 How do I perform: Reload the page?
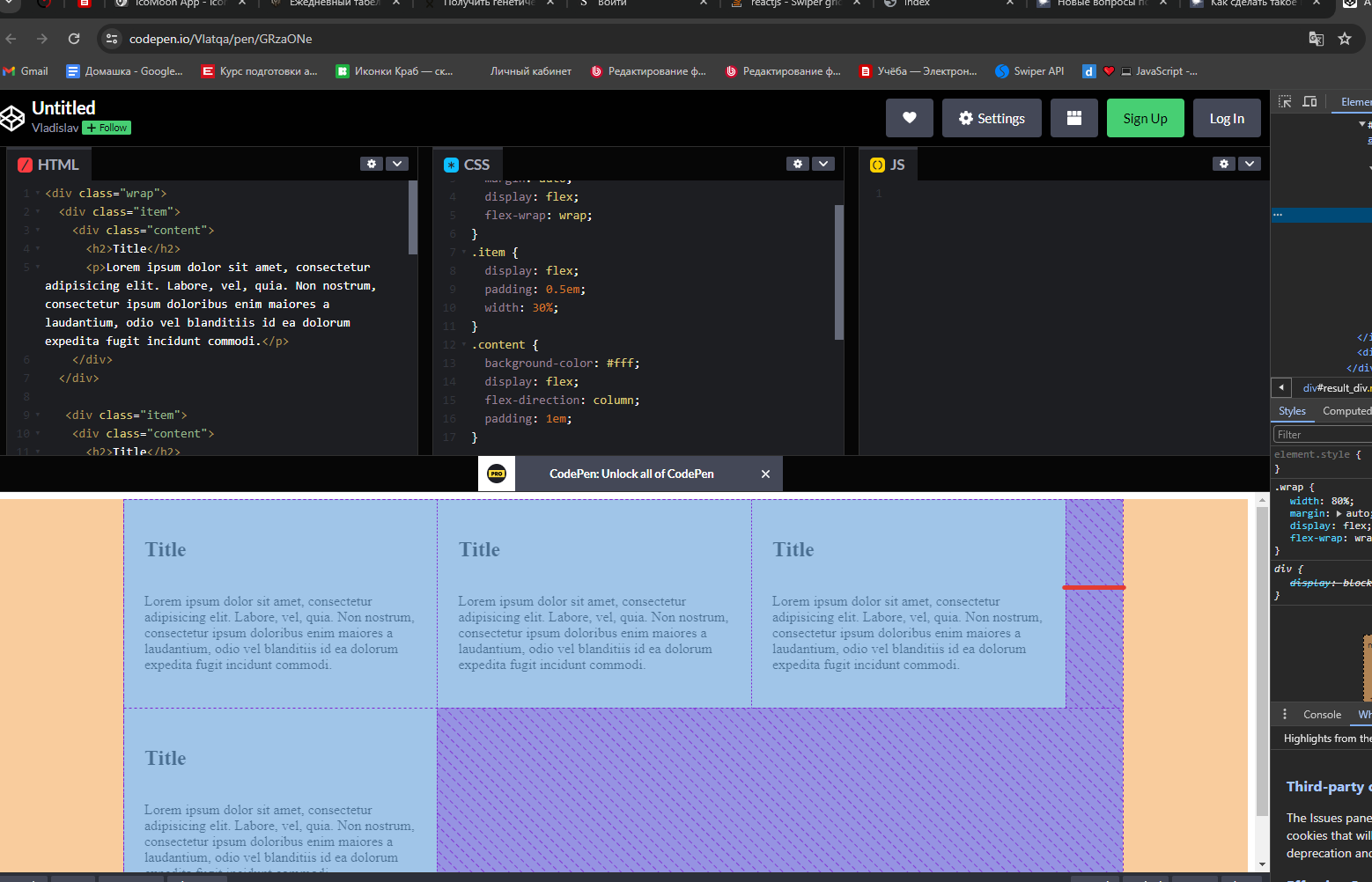click(74, 39)
